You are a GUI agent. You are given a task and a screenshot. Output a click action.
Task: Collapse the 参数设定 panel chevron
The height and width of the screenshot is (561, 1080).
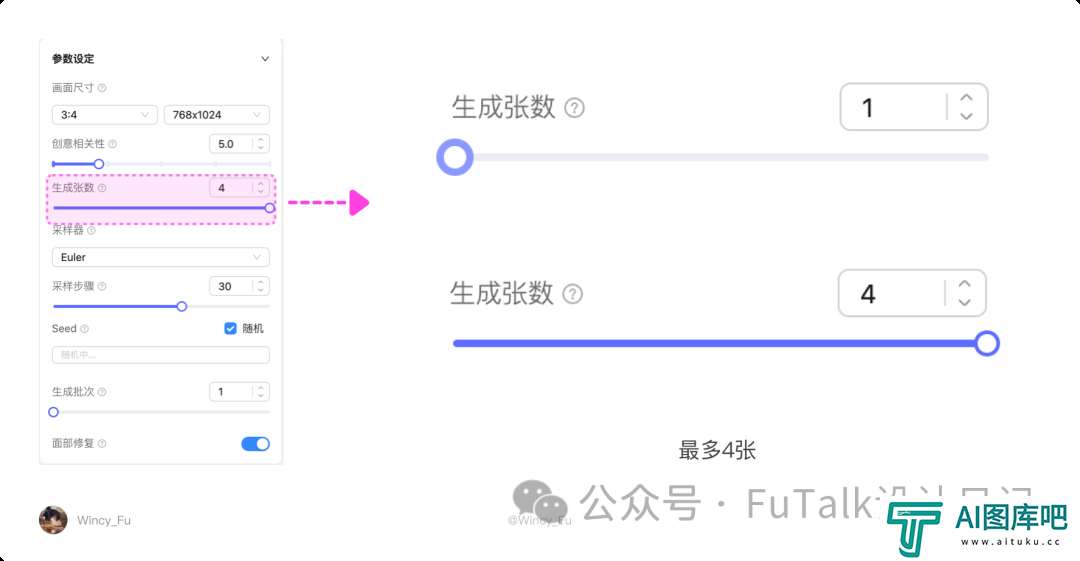point(265,59)
